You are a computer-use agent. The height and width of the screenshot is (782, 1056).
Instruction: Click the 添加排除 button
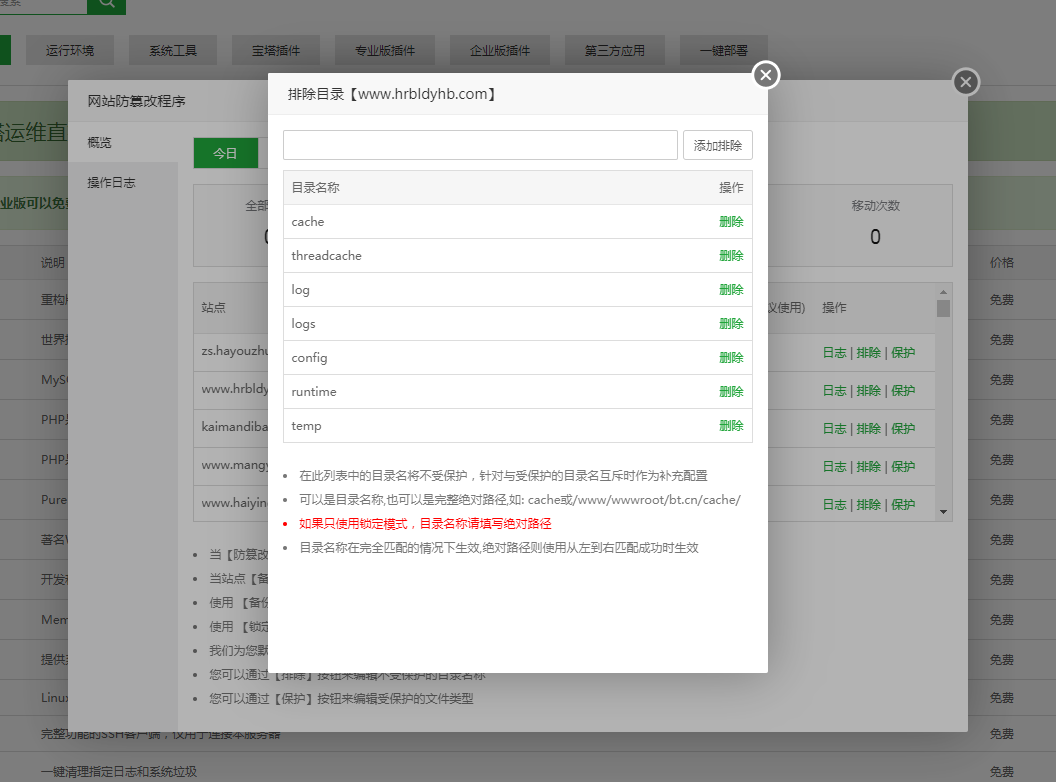pyautogui.click(x=717, y=145)
